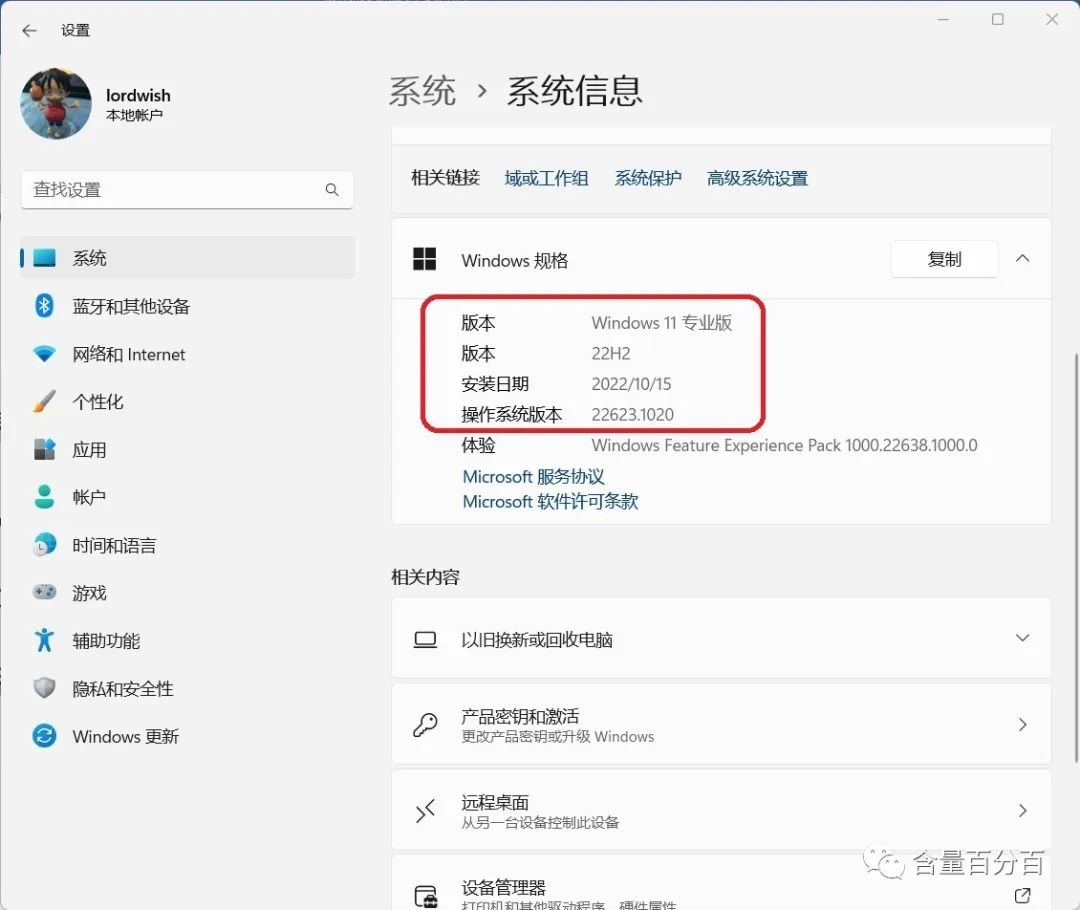Image resolution: width=1080 pixels, height=910 pixels.
Task: Open Microsoft 服务协议 link
Action: (x=533, y=477)
